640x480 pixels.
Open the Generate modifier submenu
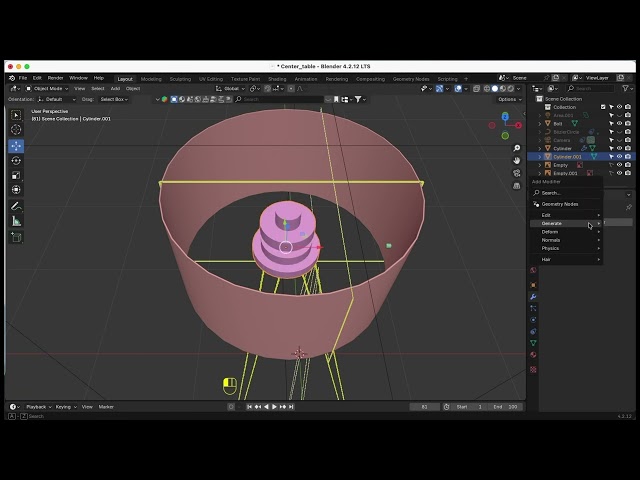tap(566, 223)
